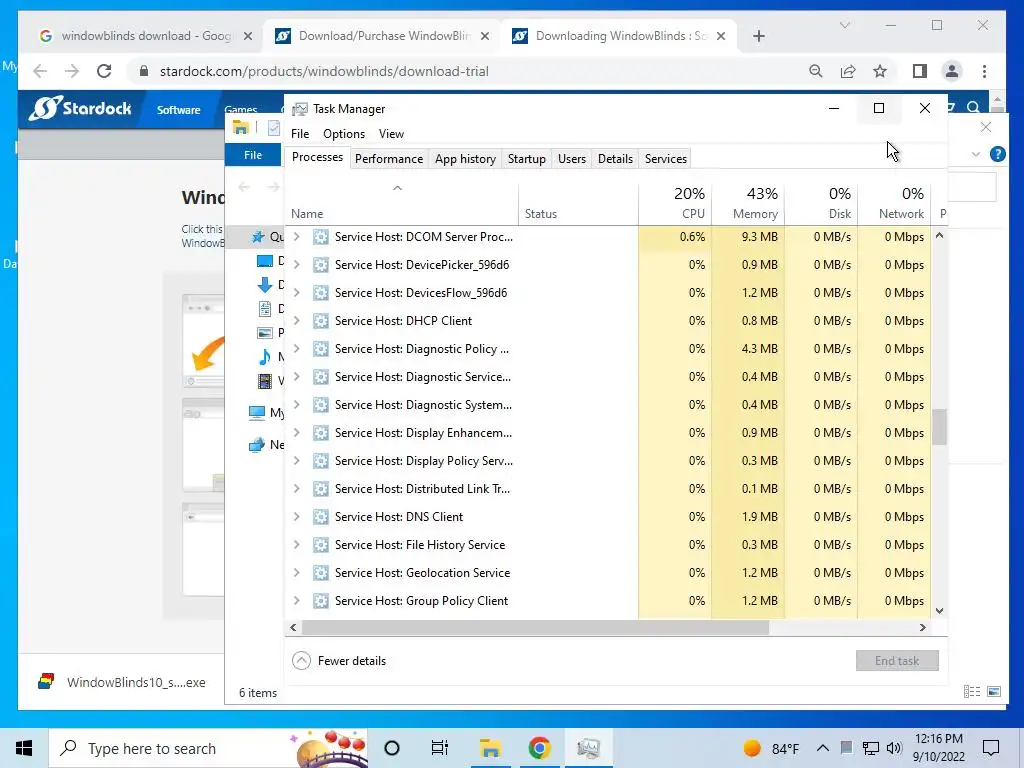Expand Service Host: File History Service row

point(296,545)
